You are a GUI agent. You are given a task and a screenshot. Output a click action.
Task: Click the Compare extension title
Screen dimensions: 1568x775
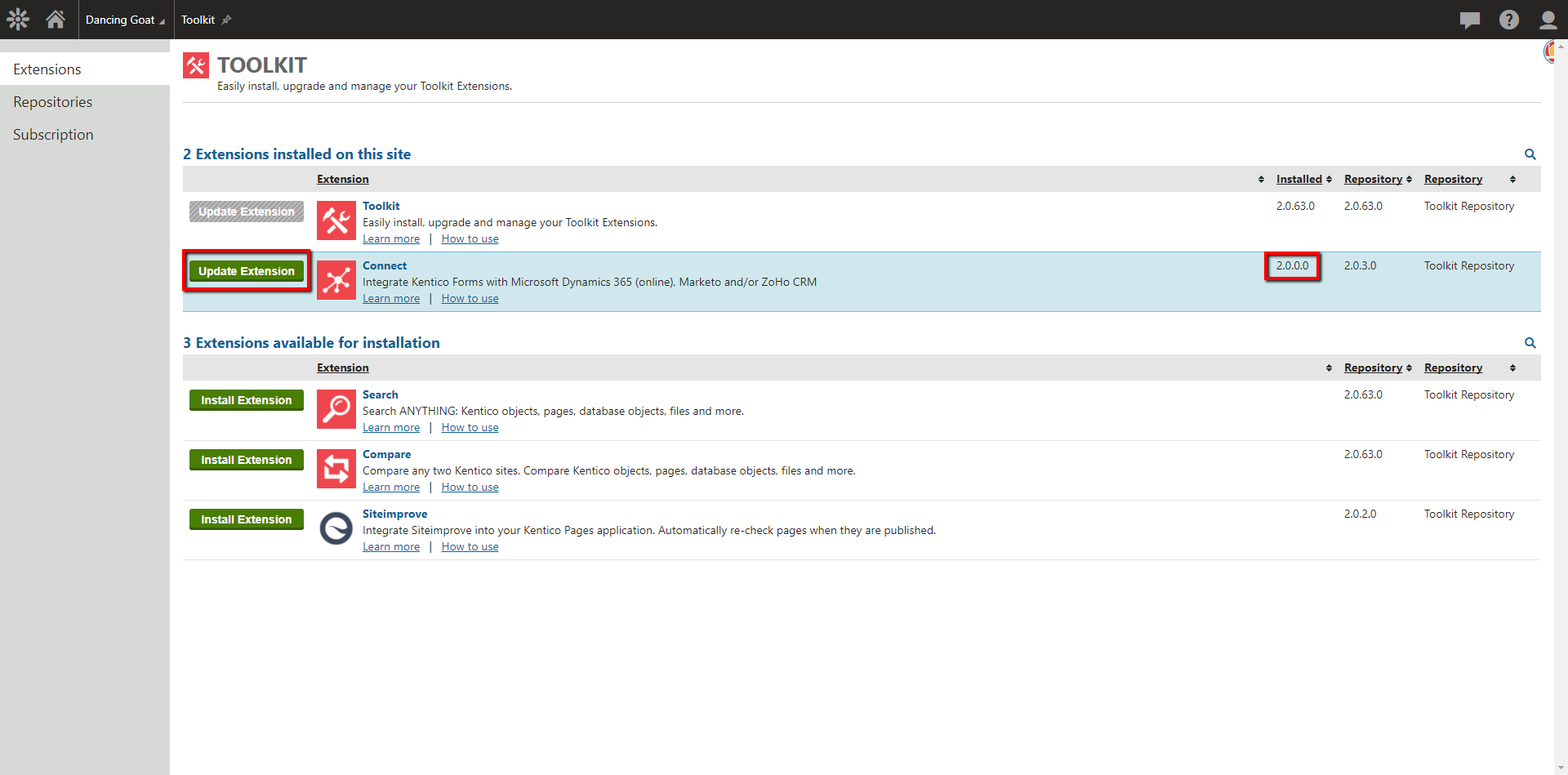(x=387, y=454)
